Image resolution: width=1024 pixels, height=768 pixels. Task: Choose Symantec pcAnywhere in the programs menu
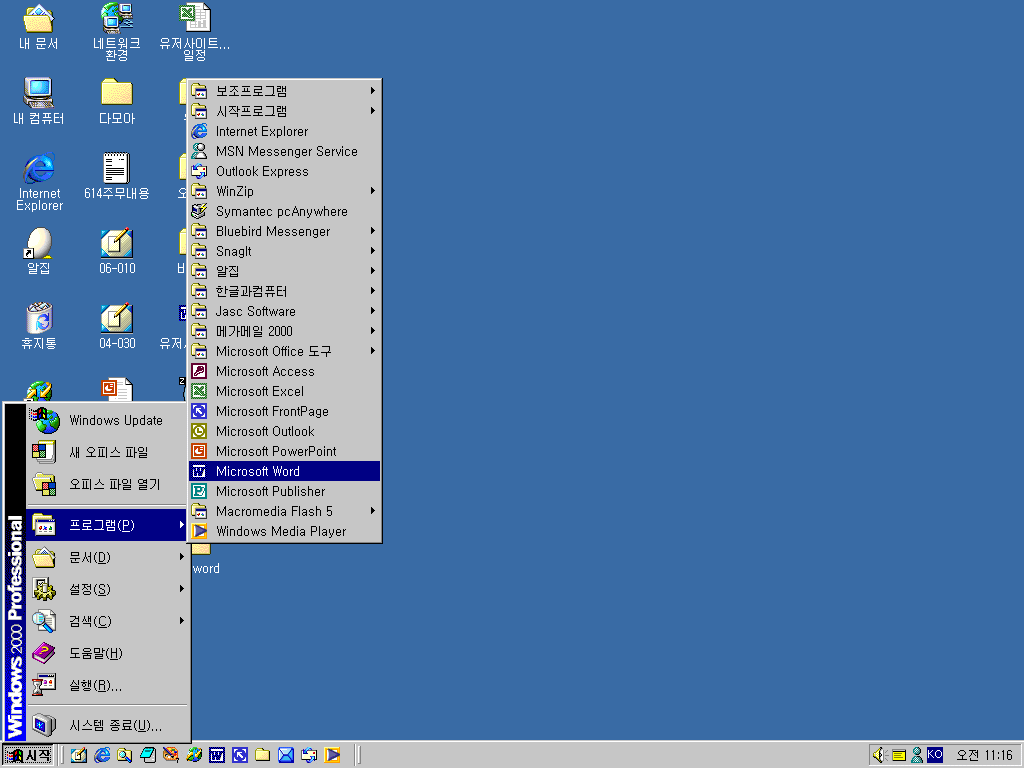[284, 212]
